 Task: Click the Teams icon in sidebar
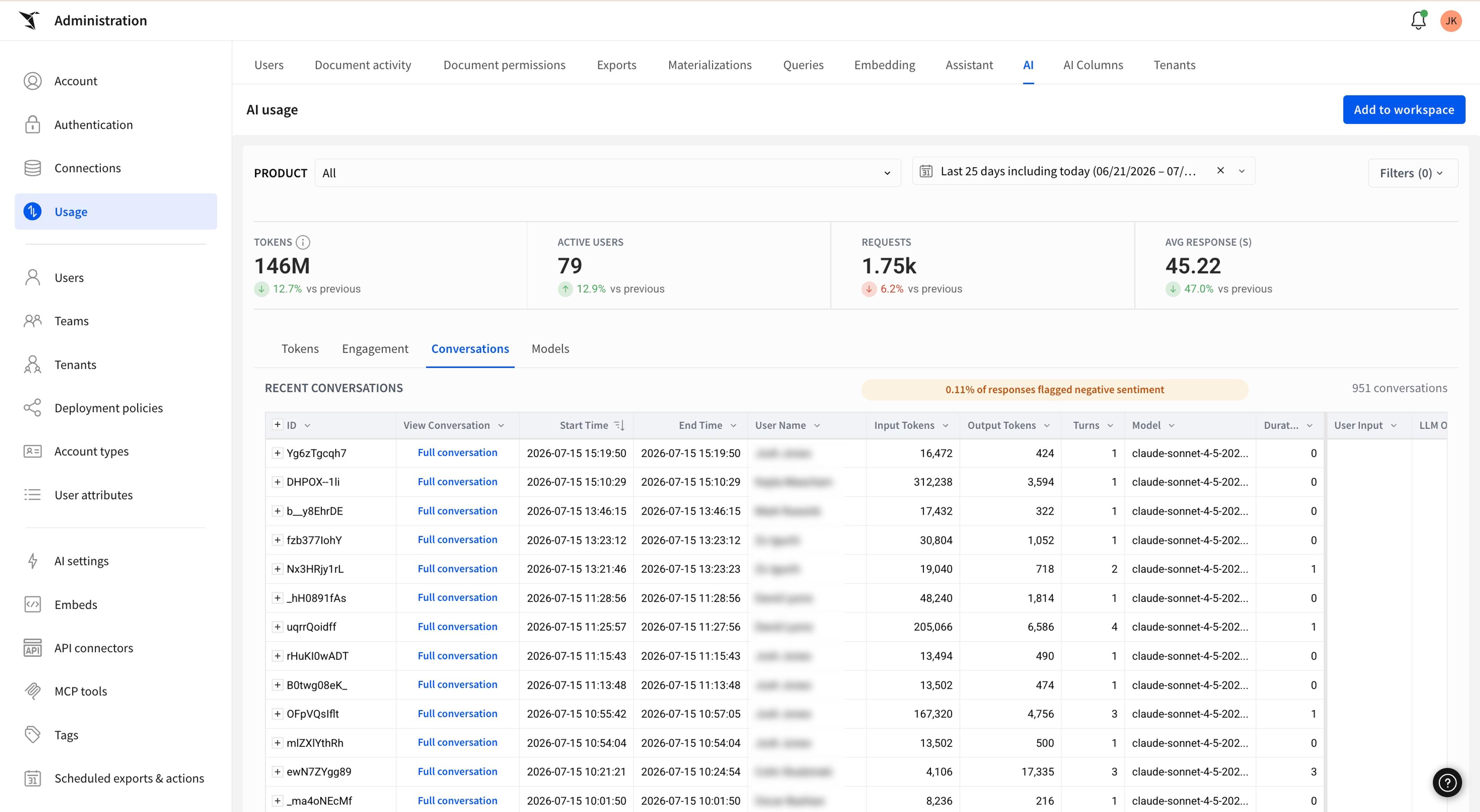33,320
